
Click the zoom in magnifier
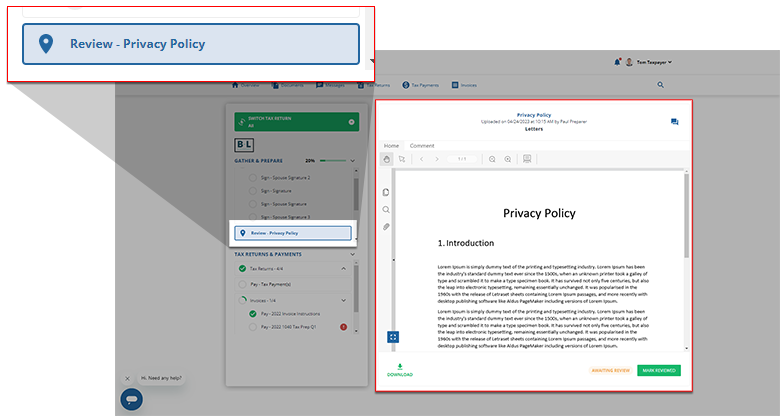[x=507, y=159]
